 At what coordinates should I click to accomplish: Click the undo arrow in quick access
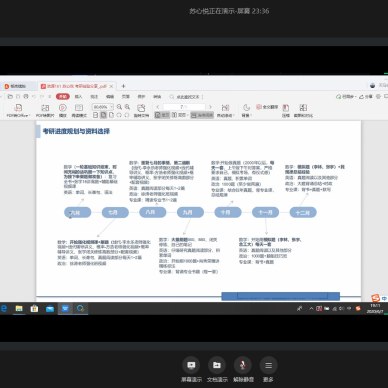34,97
